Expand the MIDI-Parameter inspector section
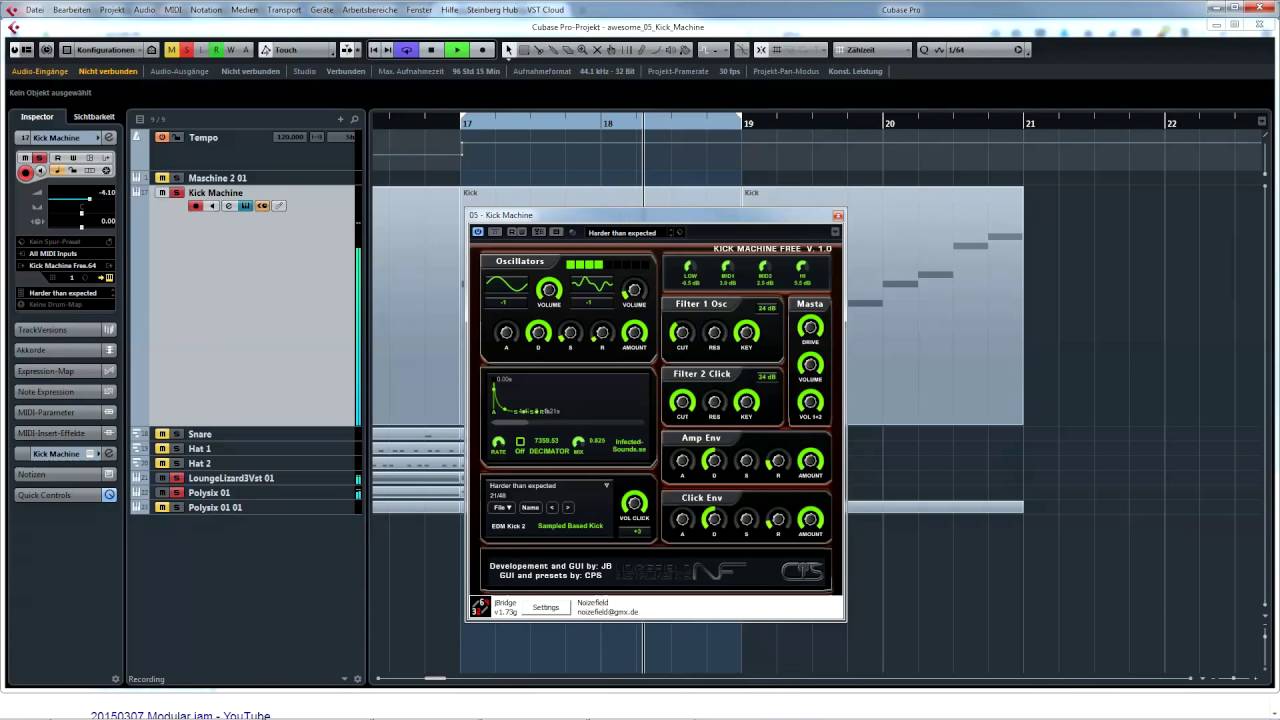This screenshot has height=720, width=1280. pyautogui.click(x=65, y=412)
